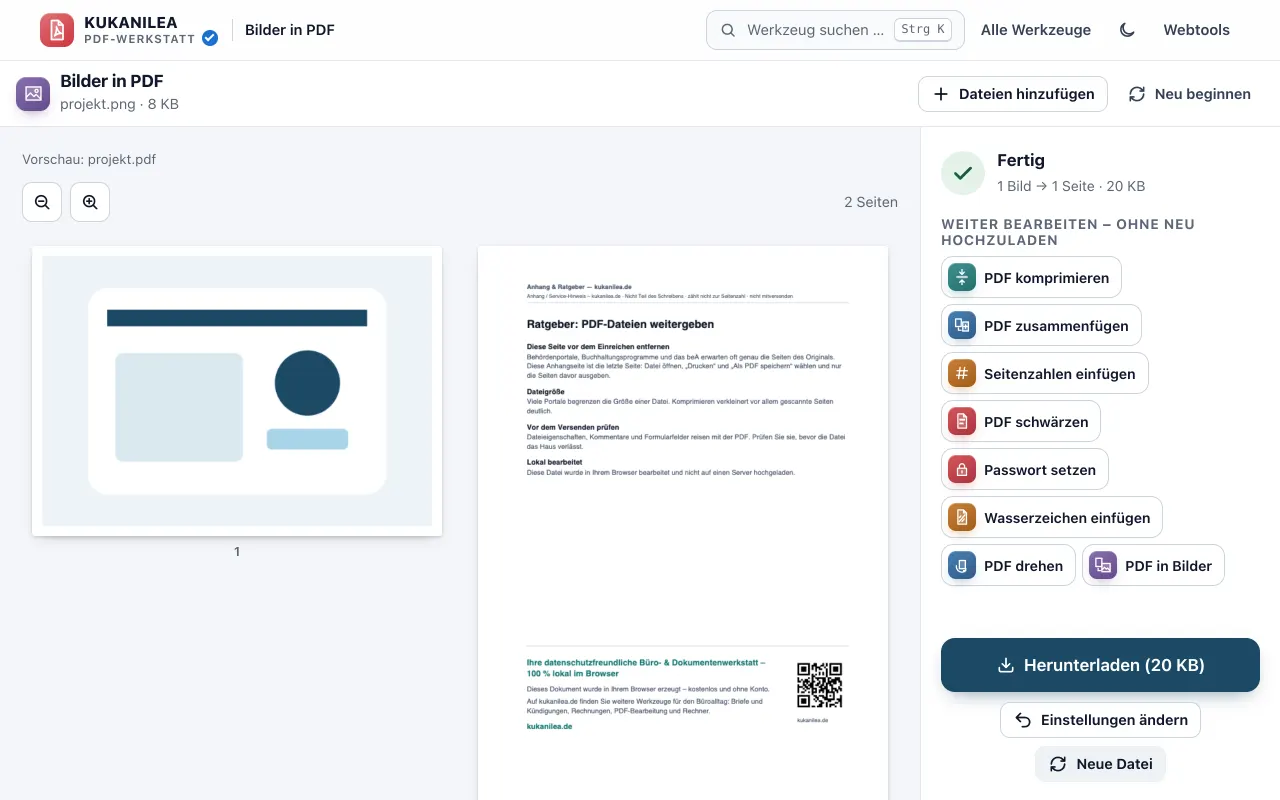Select the Ratgeber page 2 preview thumbnail
This screenshot has width=1280, height=800.
click(683, 523)
